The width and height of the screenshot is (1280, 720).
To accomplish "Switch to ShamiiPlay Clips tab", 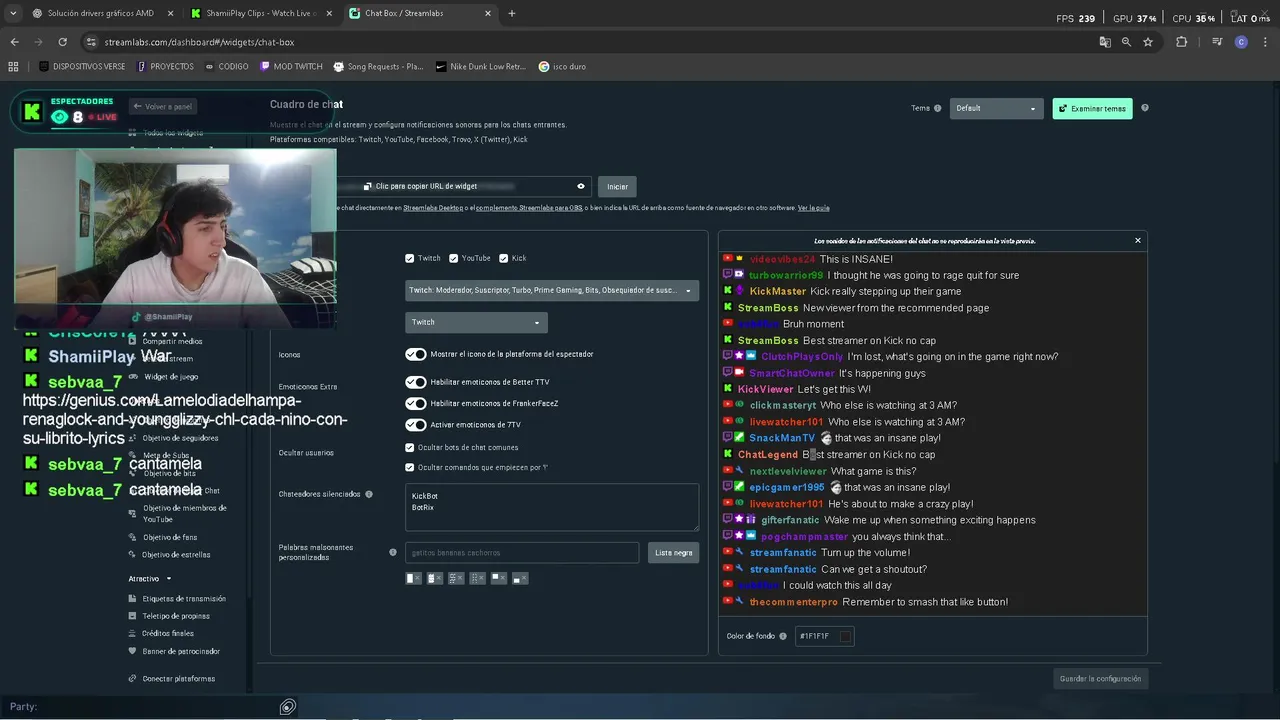I will click(262, 13).
